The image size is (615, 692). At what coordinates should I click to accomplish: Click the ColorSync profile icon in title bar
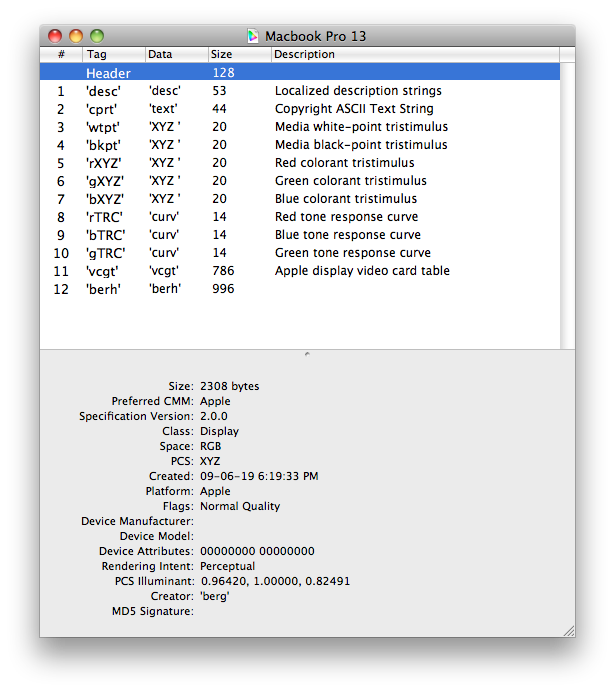click(x=253, y=36)
